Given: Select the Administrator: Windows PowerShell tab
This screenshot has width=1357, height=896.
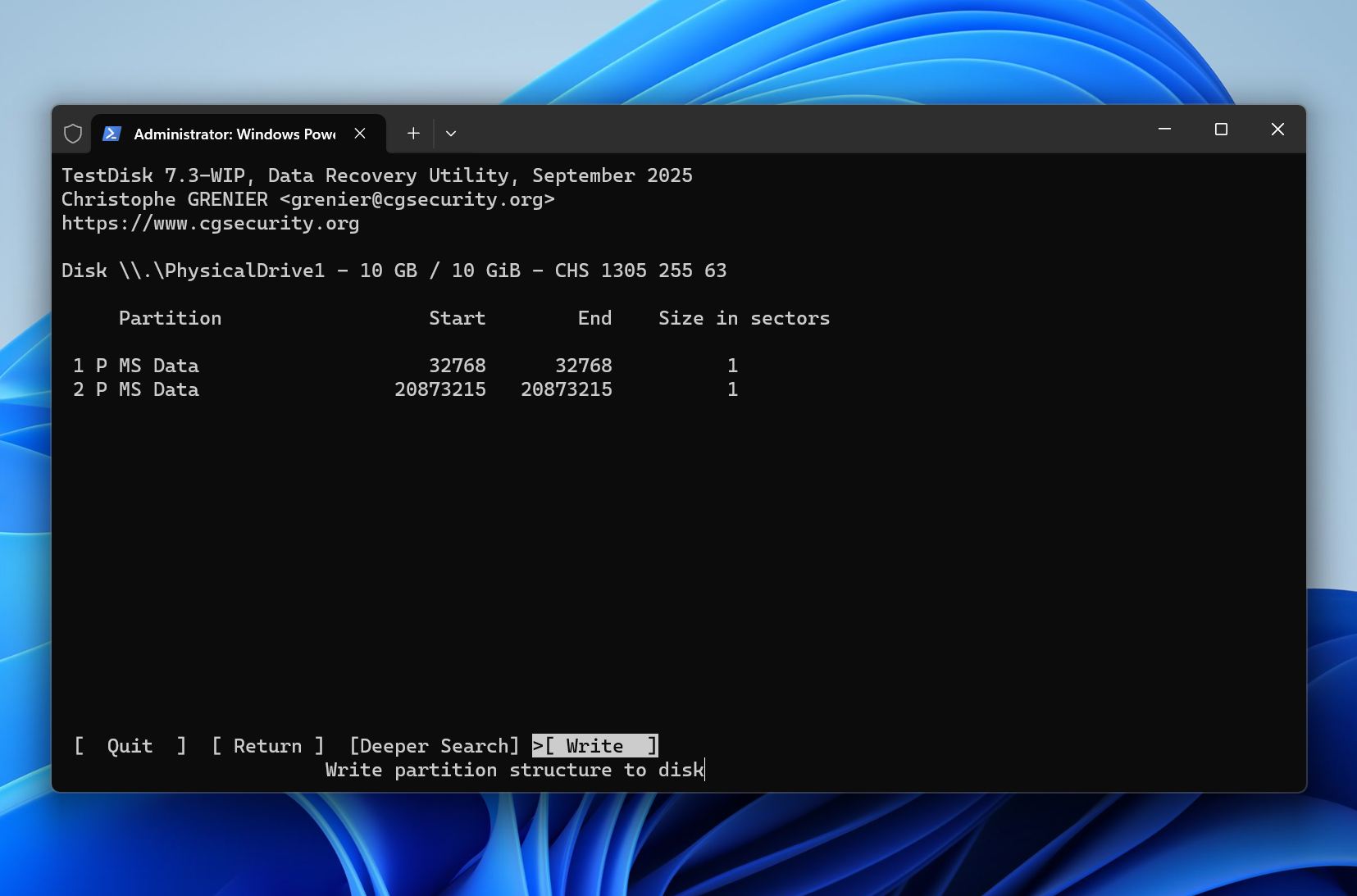Looking at the screenshot, I should point(238,134).
